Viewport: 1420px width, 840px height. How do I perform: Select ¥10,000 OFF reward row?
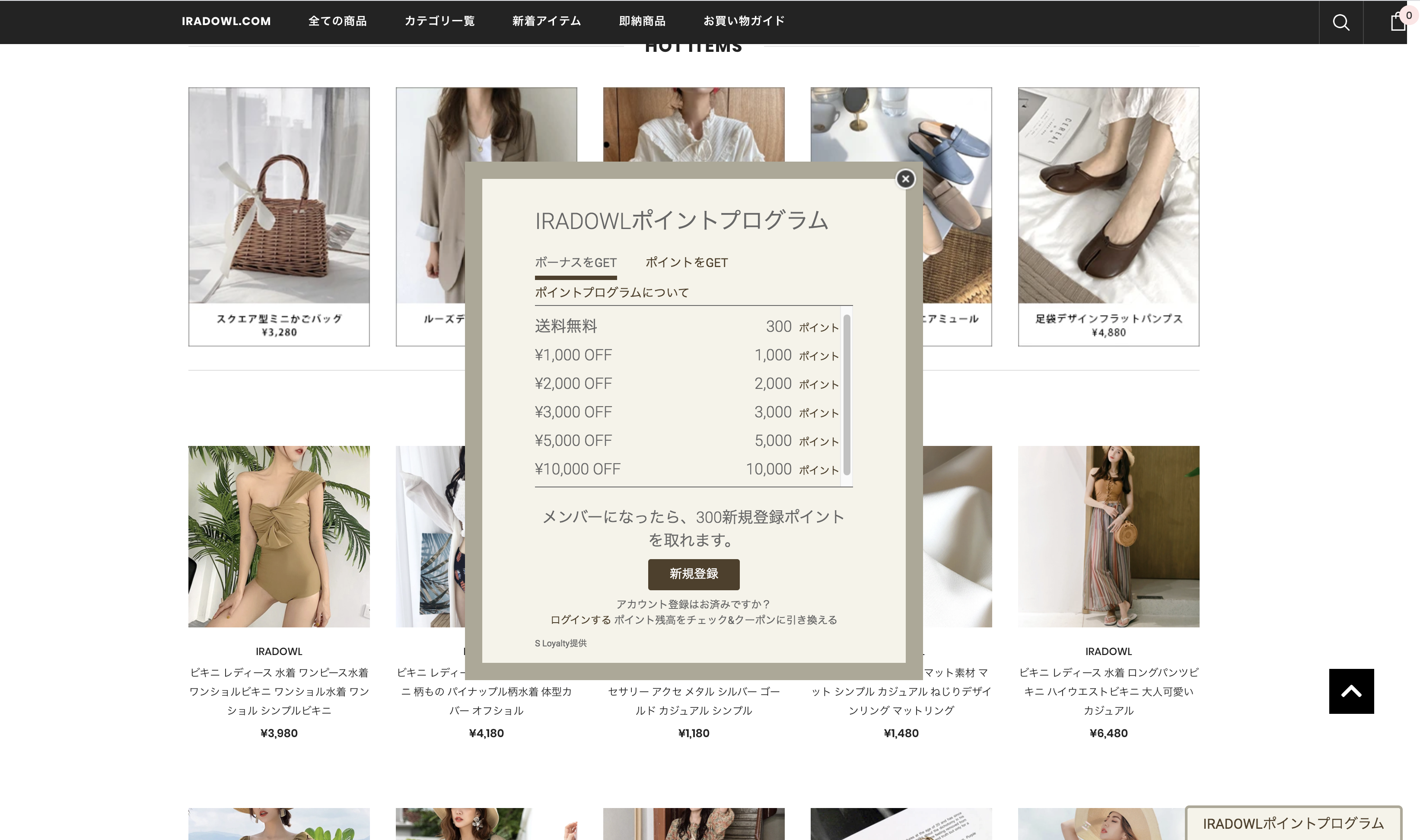tap(687, 469)
